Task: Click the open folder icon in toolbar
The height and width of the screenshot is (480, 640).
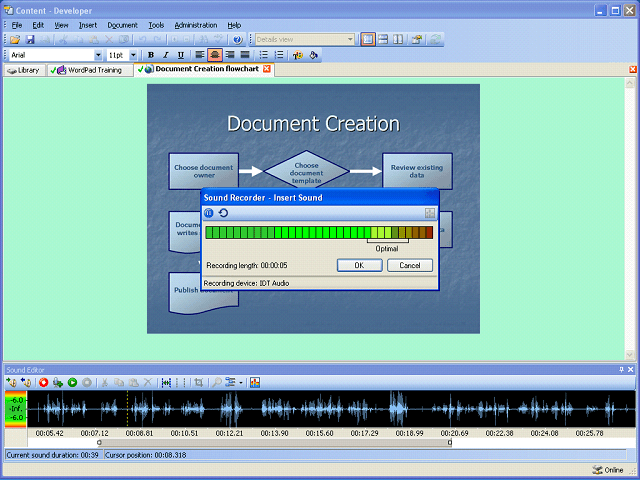Action: click(15, 39)
